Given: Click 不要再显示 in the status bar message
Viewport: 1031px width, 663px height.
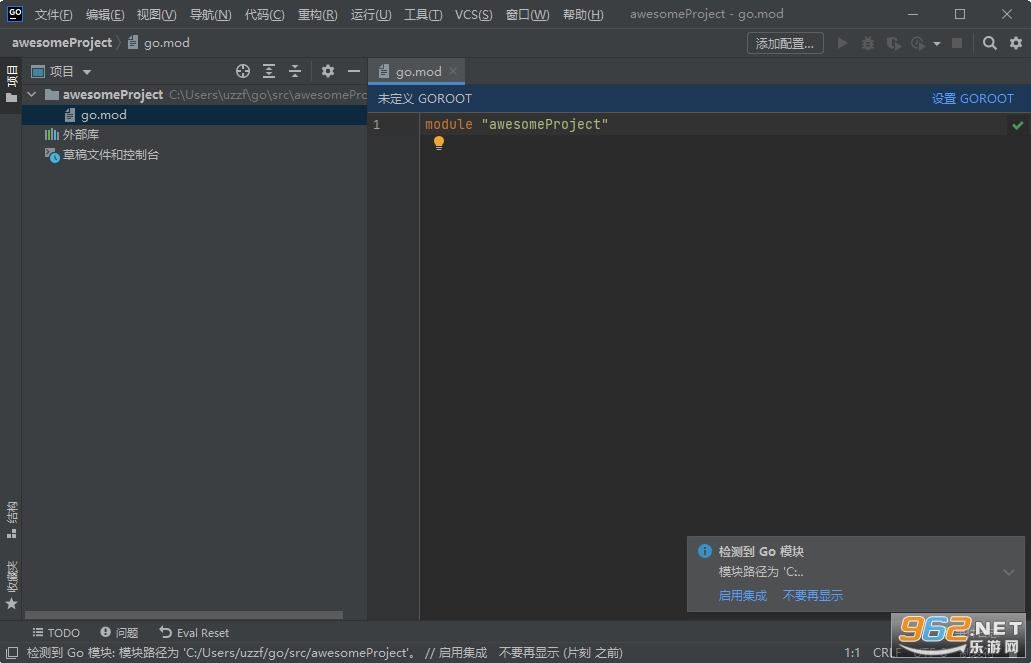Looking at the screenshot, I should (529, 653).
